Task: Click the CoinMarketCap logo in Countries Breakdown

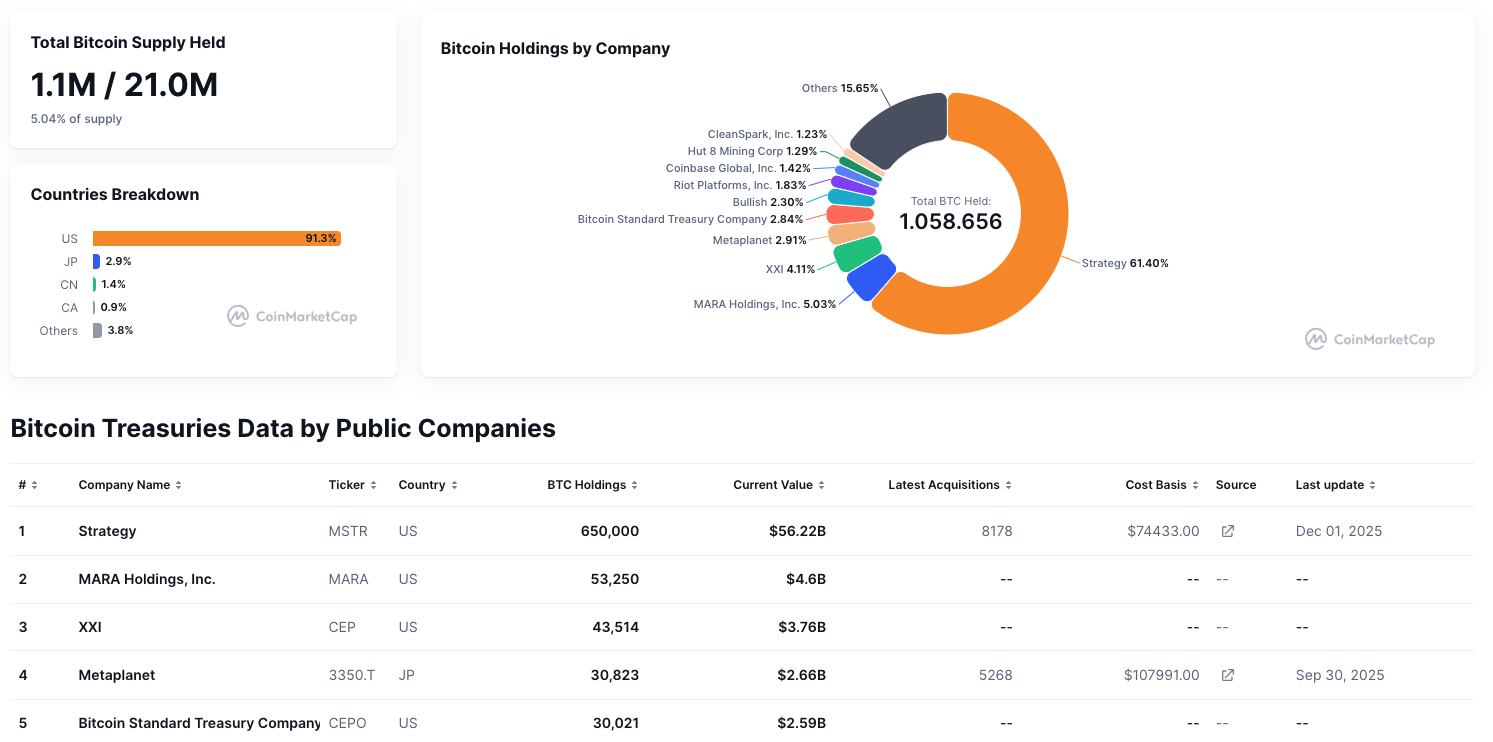Action: (x=291, y=316)
